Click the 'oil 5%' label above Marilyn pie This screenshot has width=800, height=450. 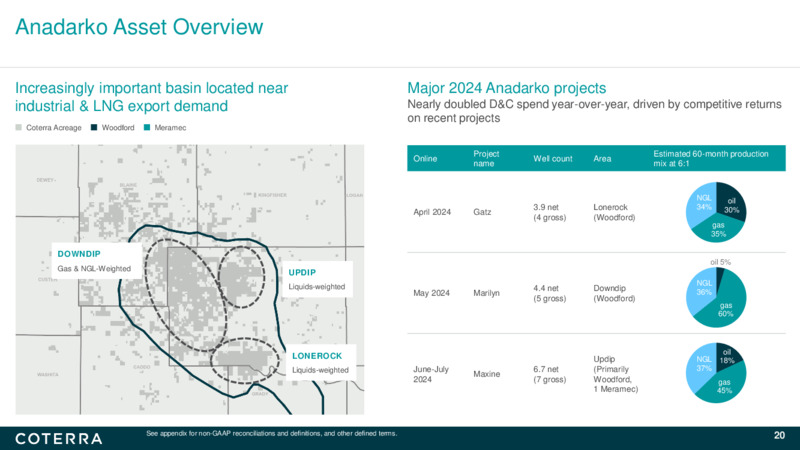720,262
